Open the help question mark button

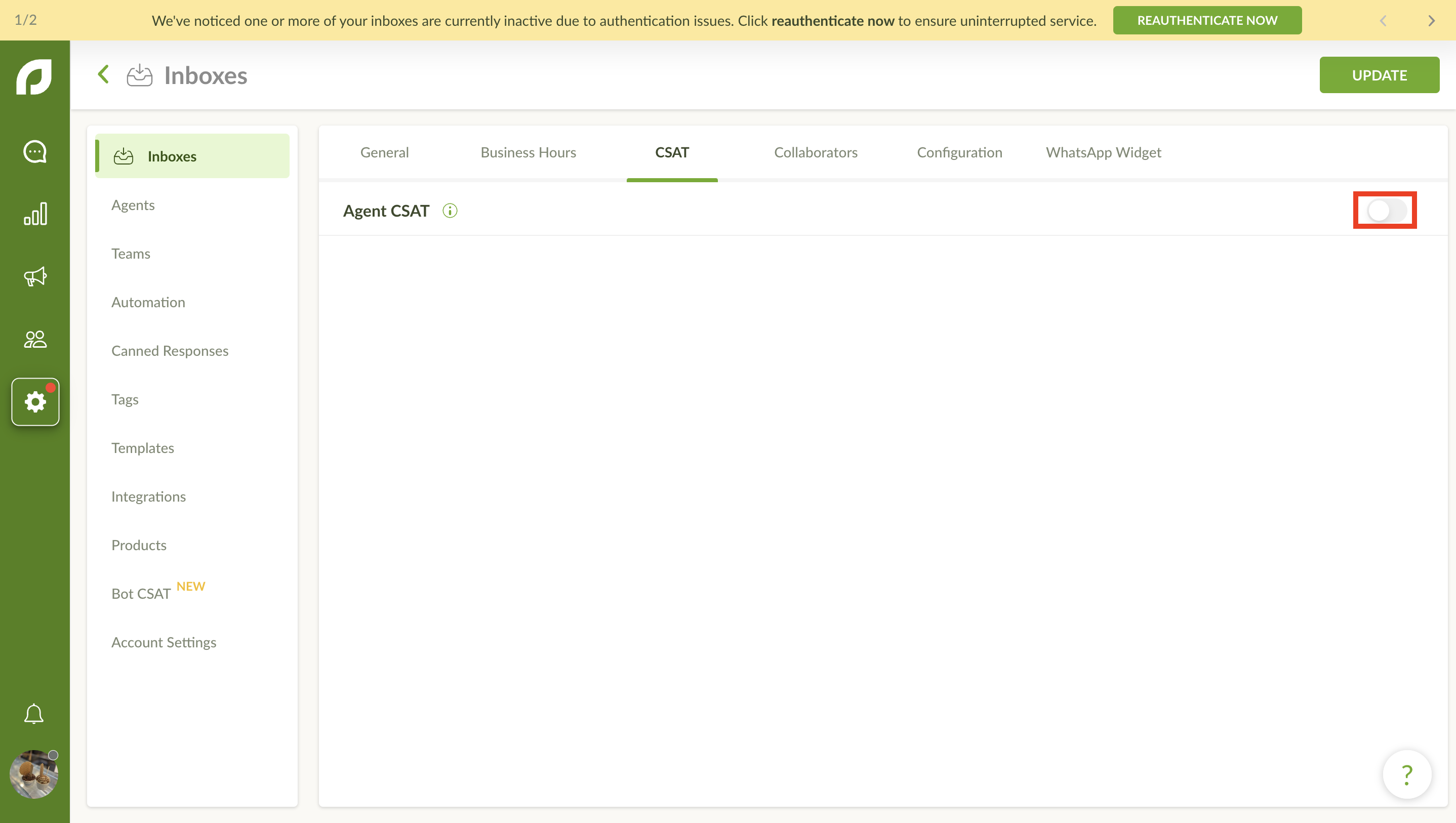coord(1407,774)
